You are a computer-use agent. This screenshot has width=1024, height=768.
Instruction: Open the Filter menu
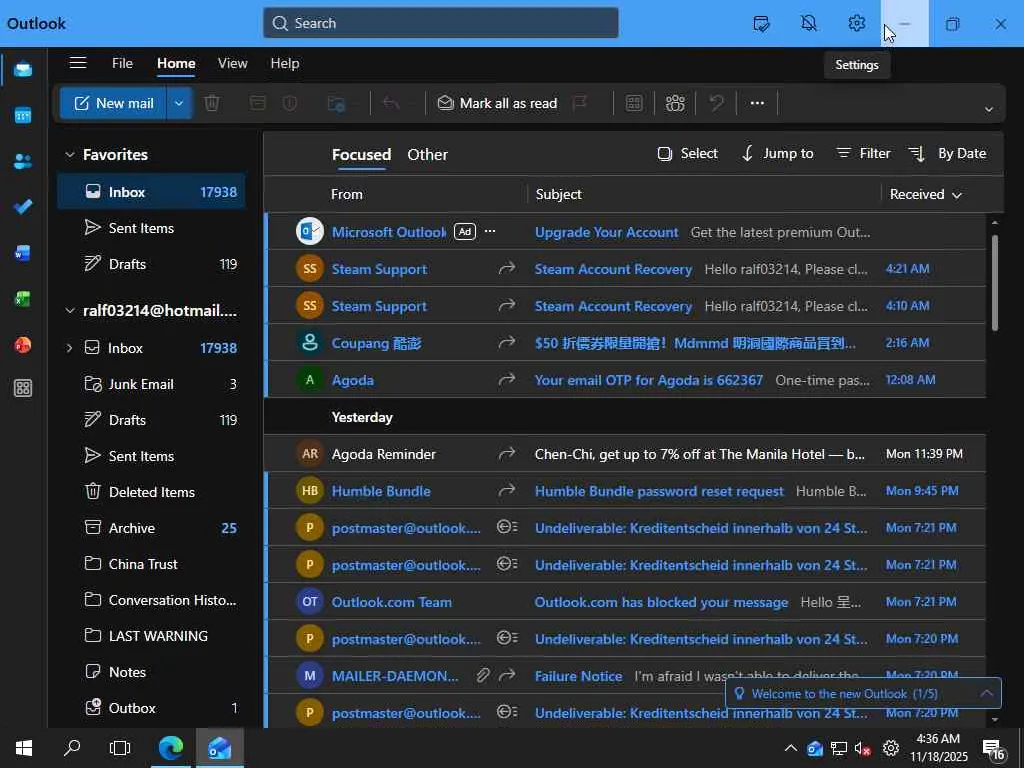[x=863, y=153]
